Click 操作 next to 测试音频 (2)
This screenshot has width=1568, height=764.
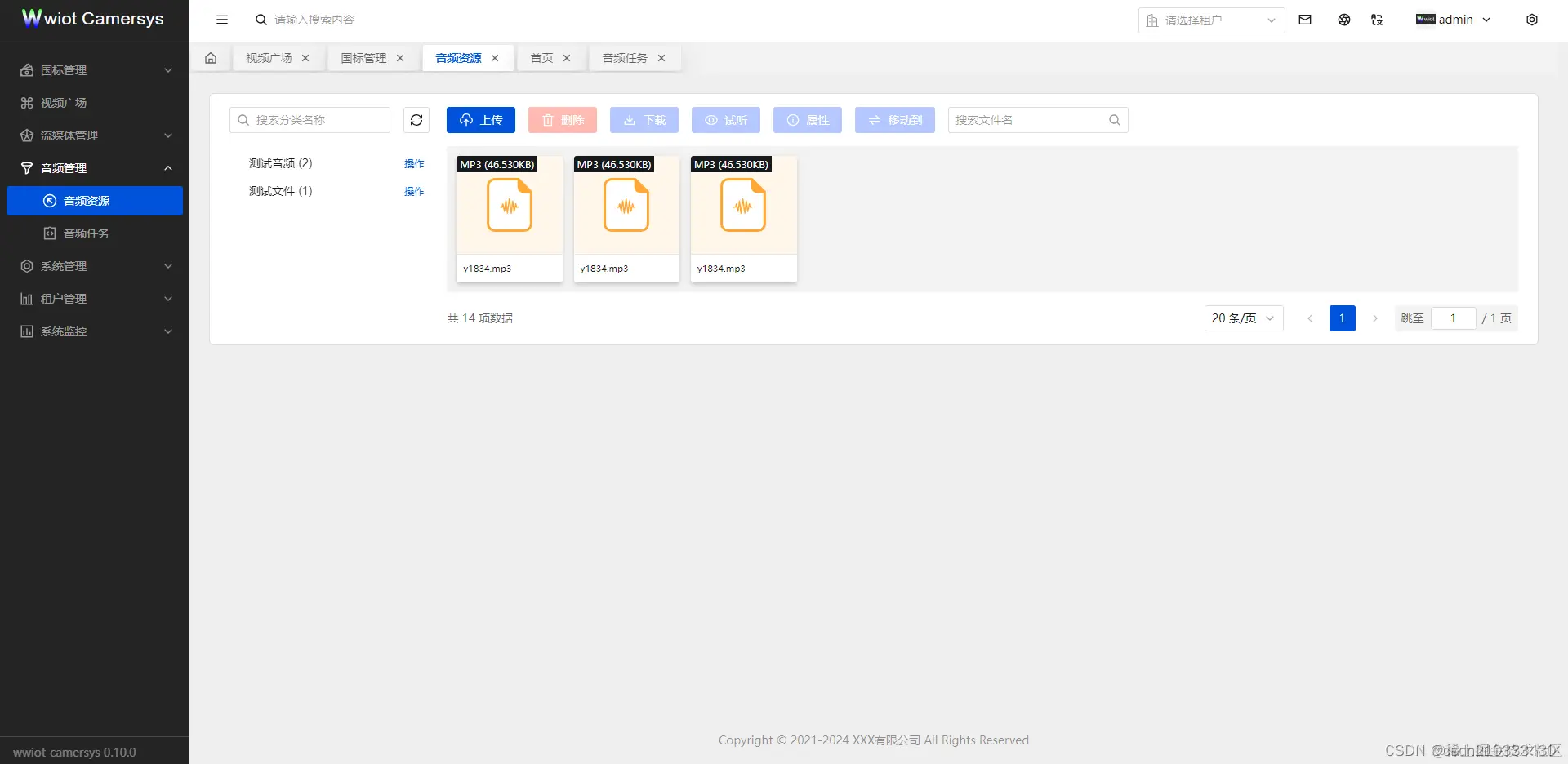(x=414, y=163)
